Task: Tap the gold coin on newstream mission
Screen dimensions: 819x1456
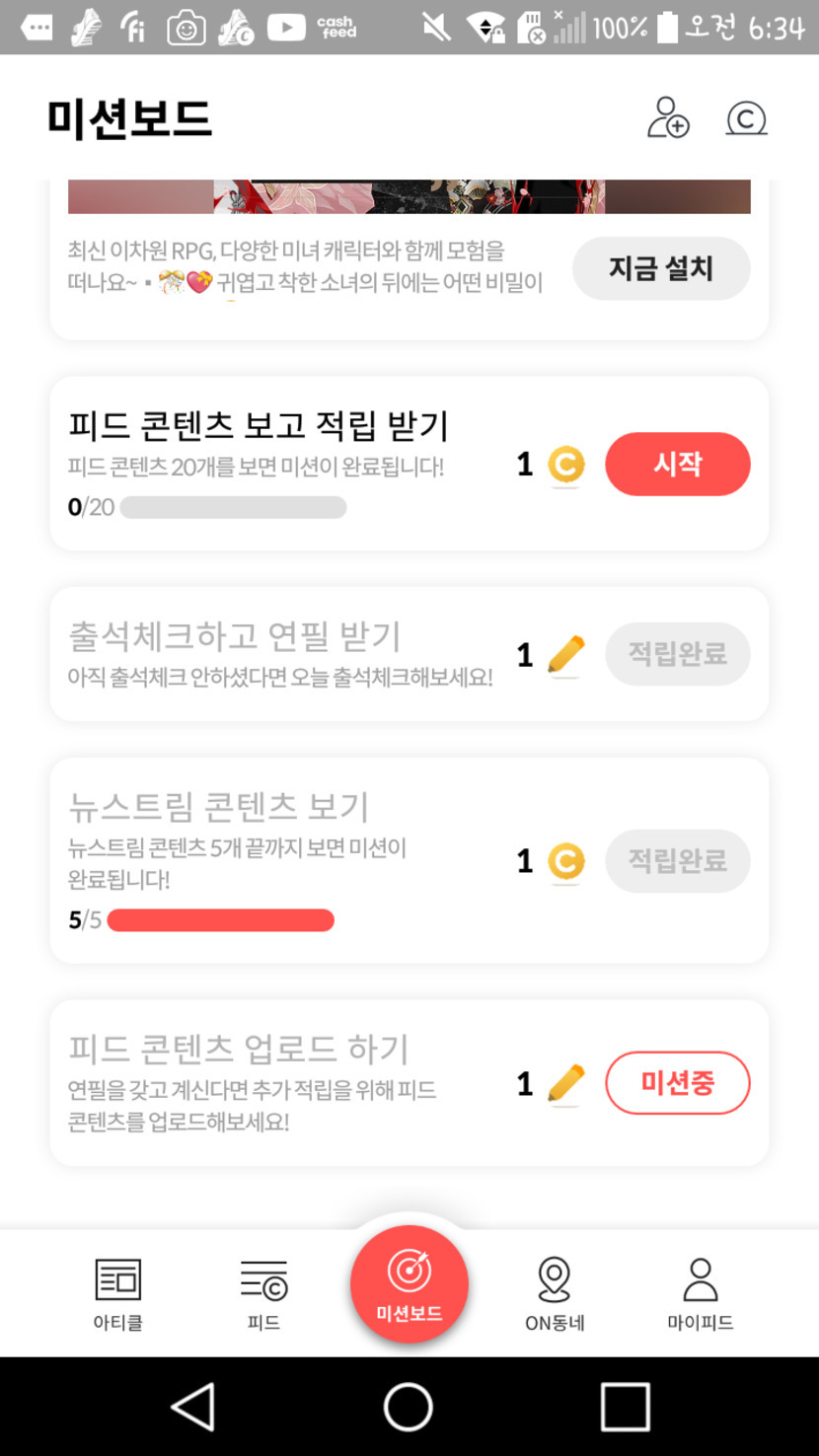Action: coord(565,861)
